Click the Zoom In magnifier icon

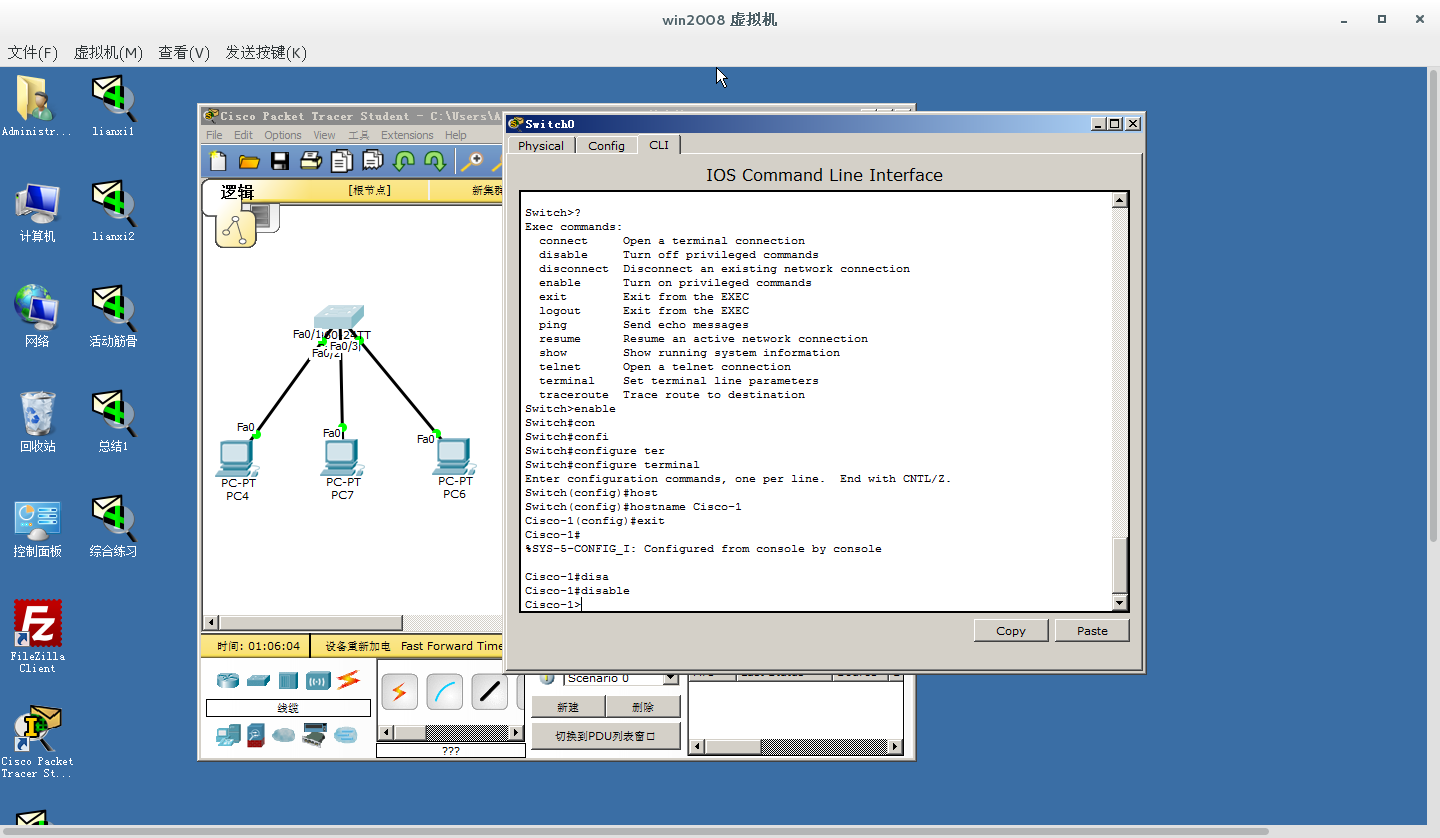pos(471,160)
